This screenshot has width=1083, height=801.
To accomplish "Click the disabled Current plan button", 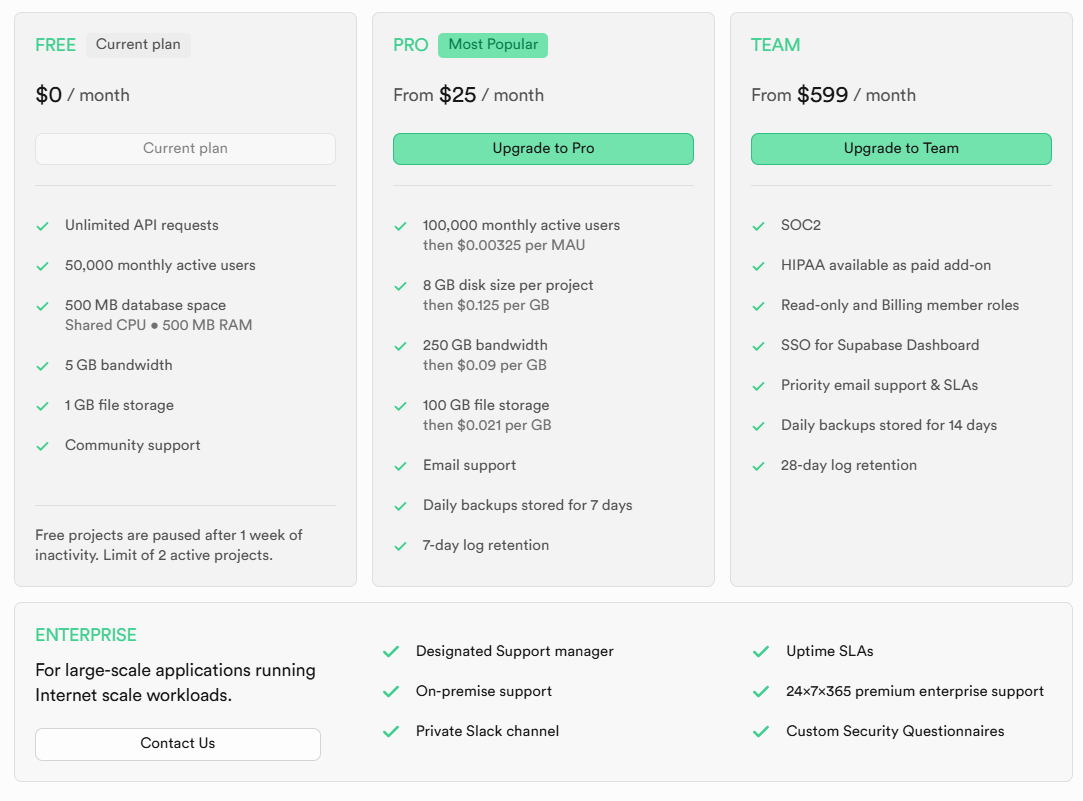I will coord(185,149).
